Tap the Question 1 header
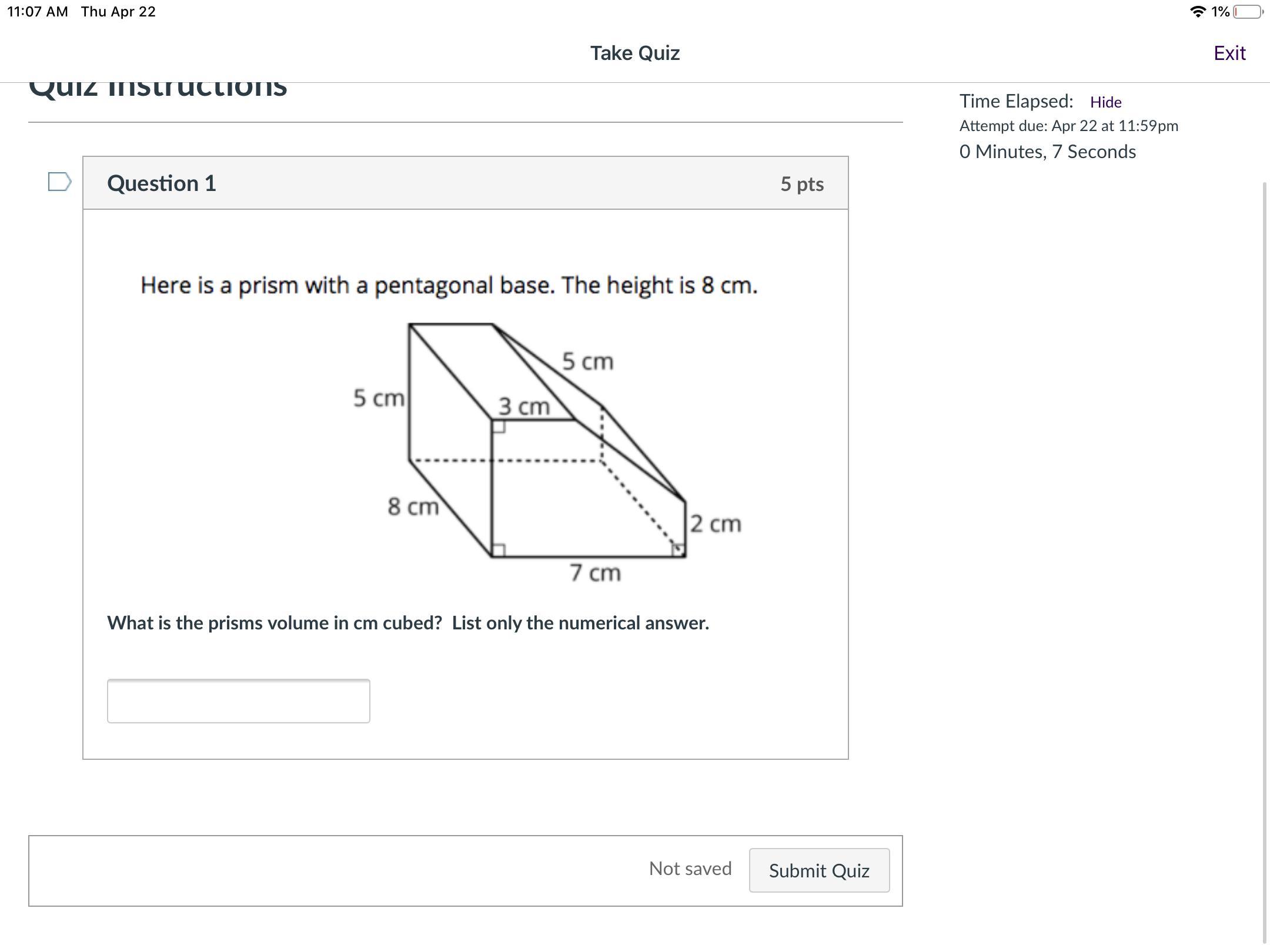Screen dimensions: 1270x952 click(x=162, y=183)
